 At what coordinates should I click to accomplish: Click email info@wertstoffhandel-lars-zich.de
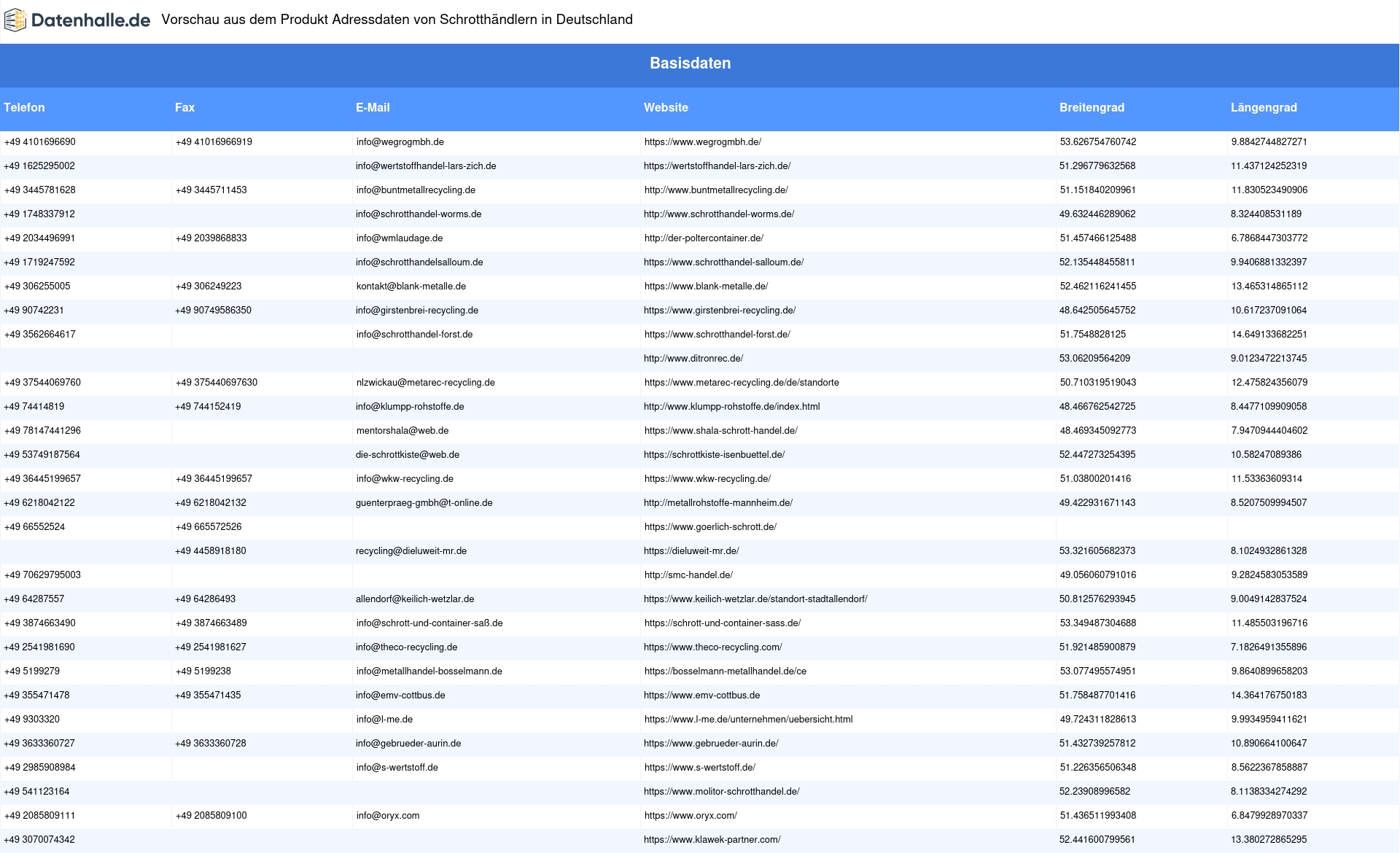pyautogui.click(x=426, y=166)
